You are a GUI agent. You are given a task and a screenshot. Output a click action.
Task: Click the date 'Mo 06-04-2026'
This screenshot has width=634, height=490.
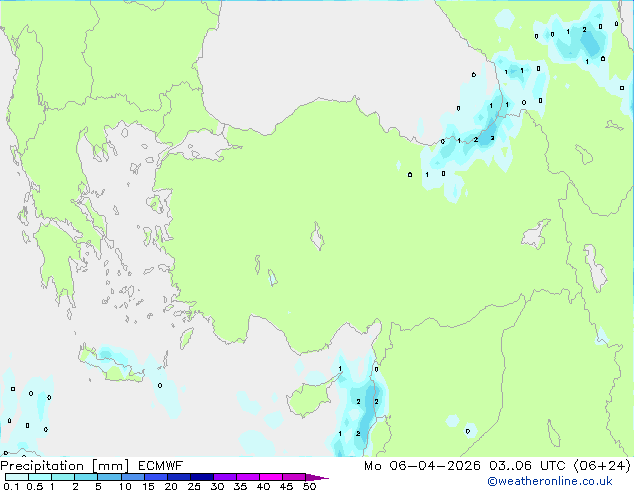click(423, 466)
